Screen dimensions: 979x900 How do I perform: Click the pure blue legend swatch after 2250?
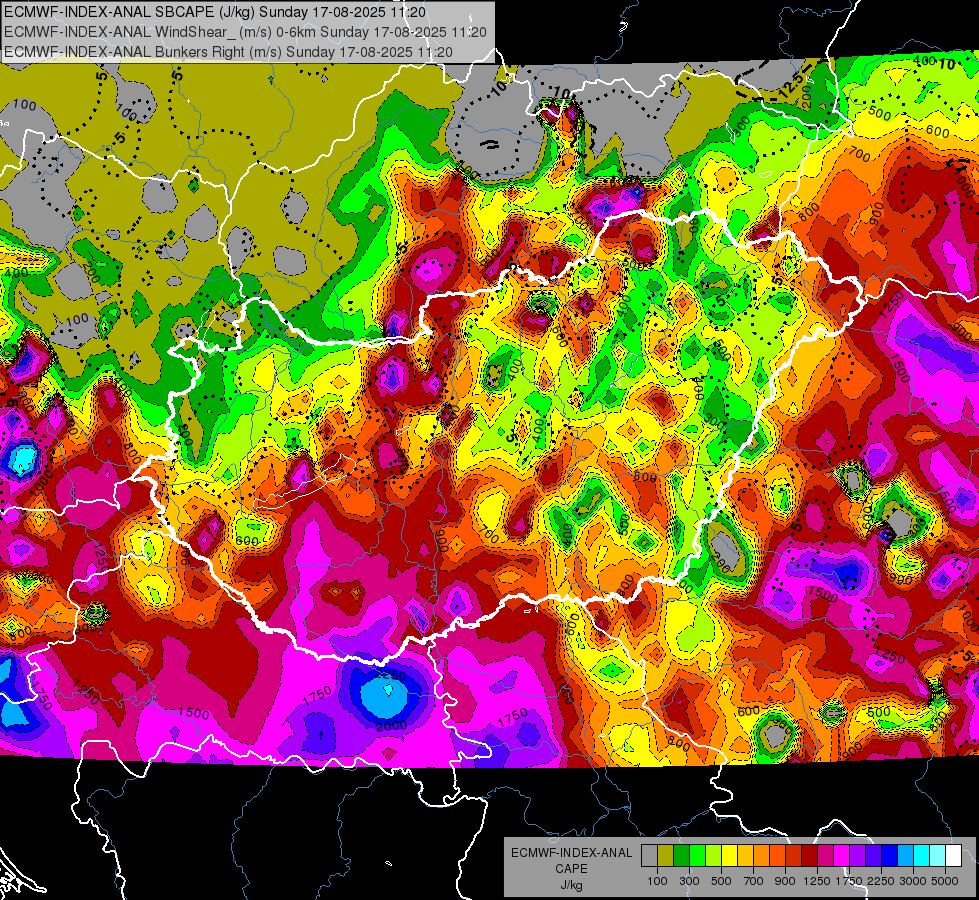point(890,855)
